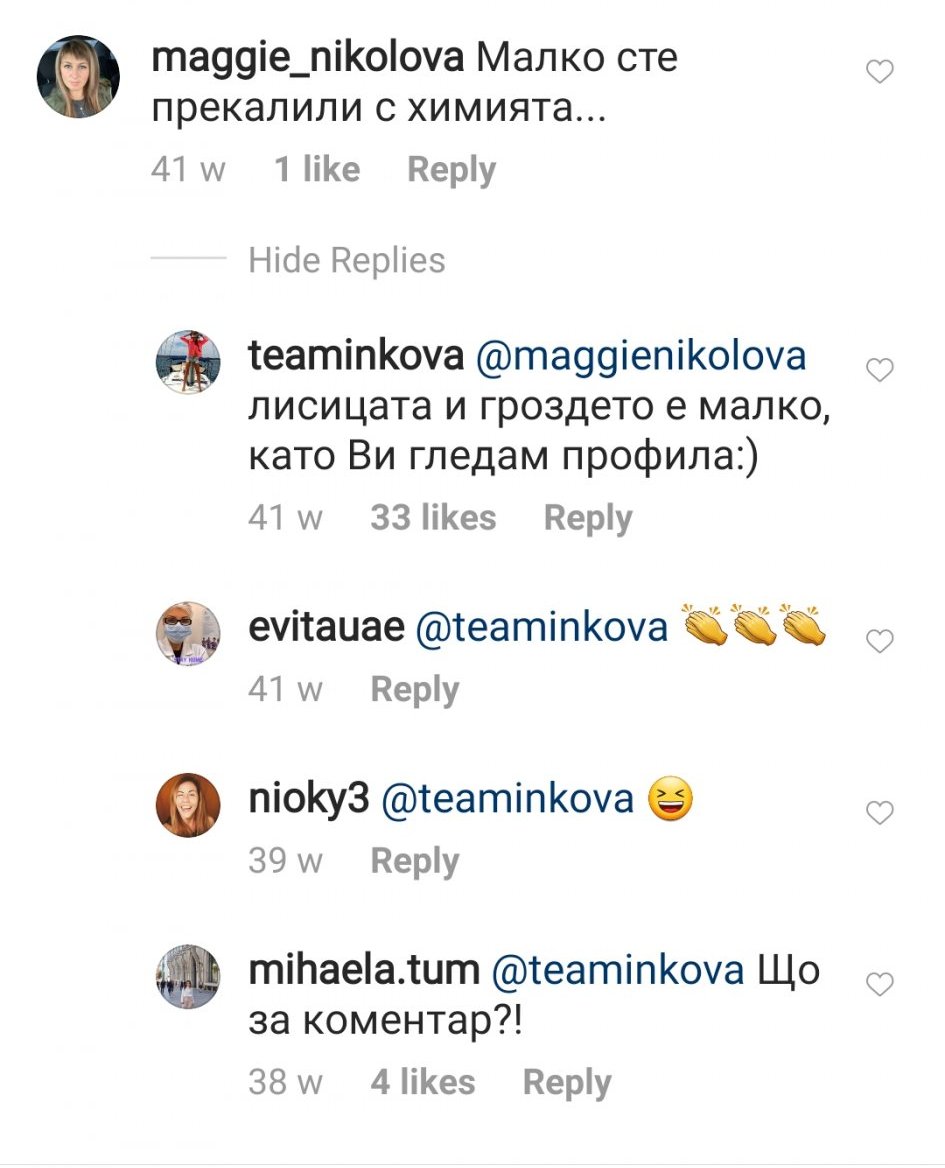
Task: Reply to mihaela.tum's comment
Action: 566,1082
